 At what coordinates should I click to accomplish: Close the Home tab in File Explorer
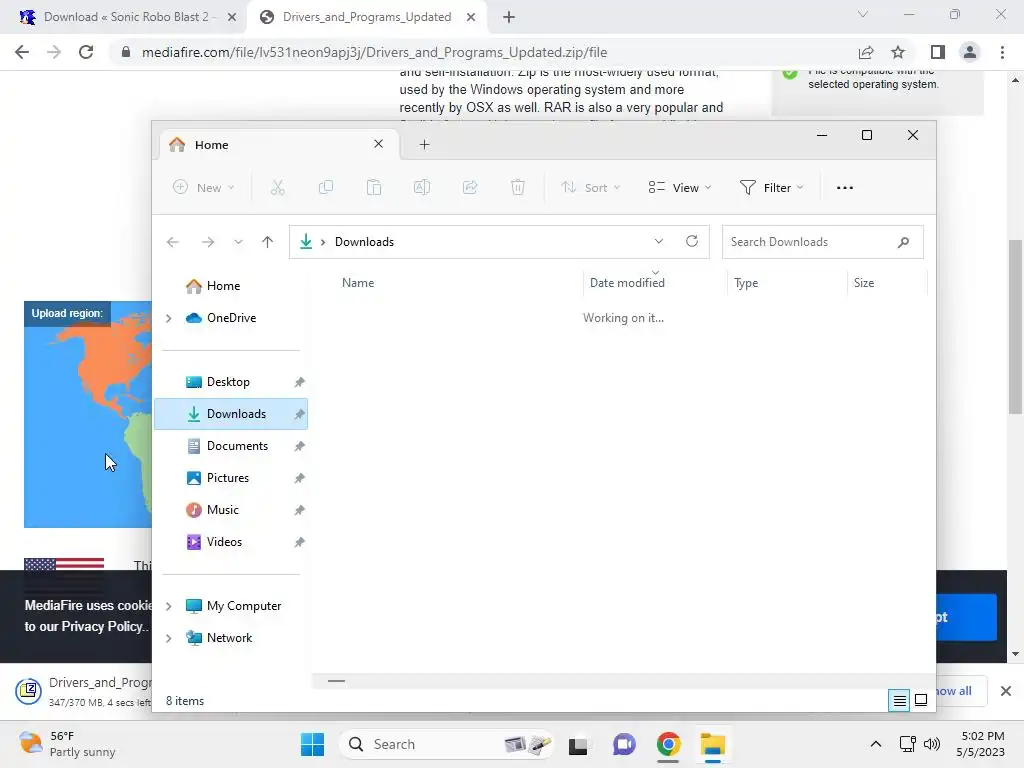(378, 144)
